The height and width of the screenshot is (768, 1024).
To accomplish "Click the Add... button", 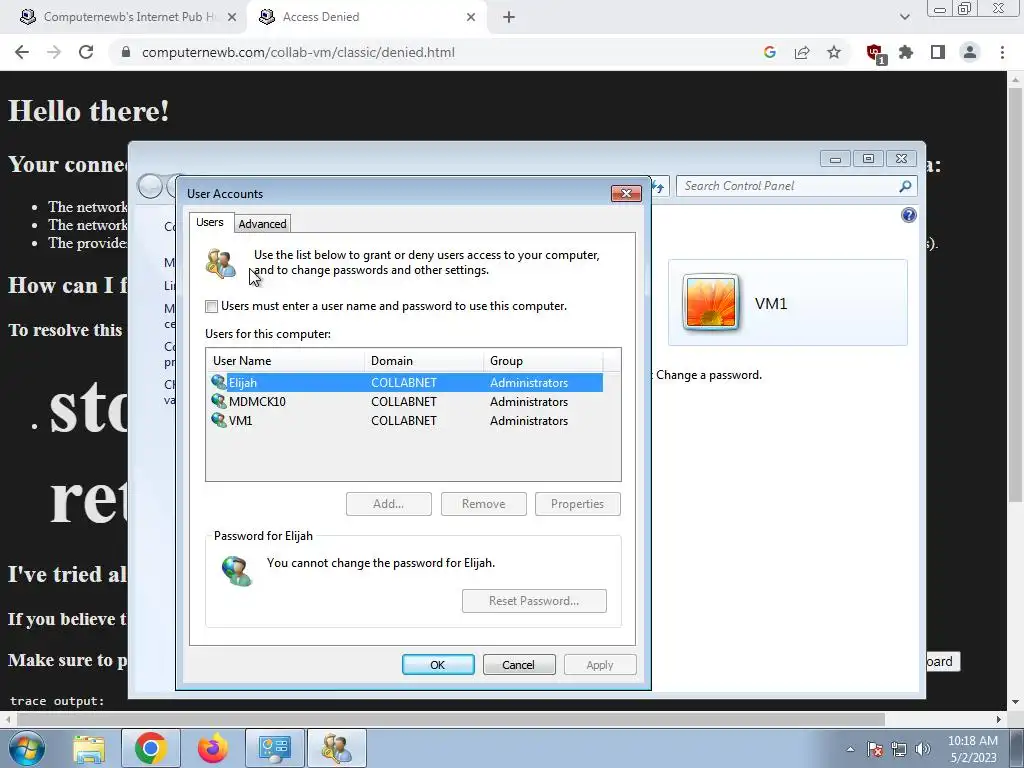I will coord(389,504).
